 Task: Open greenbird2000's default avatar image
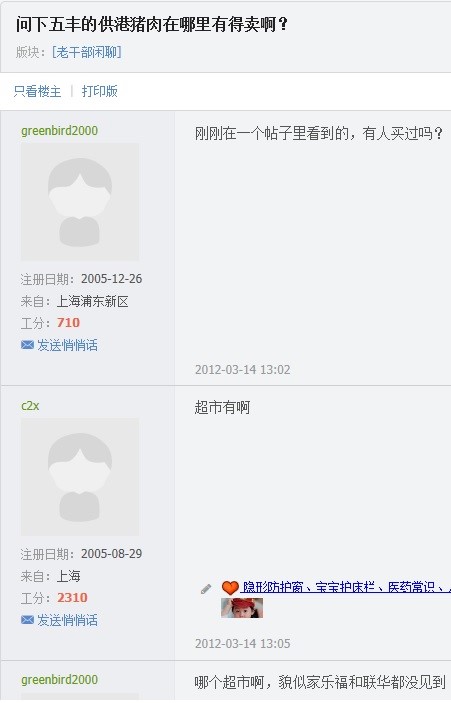click(80, 202)
